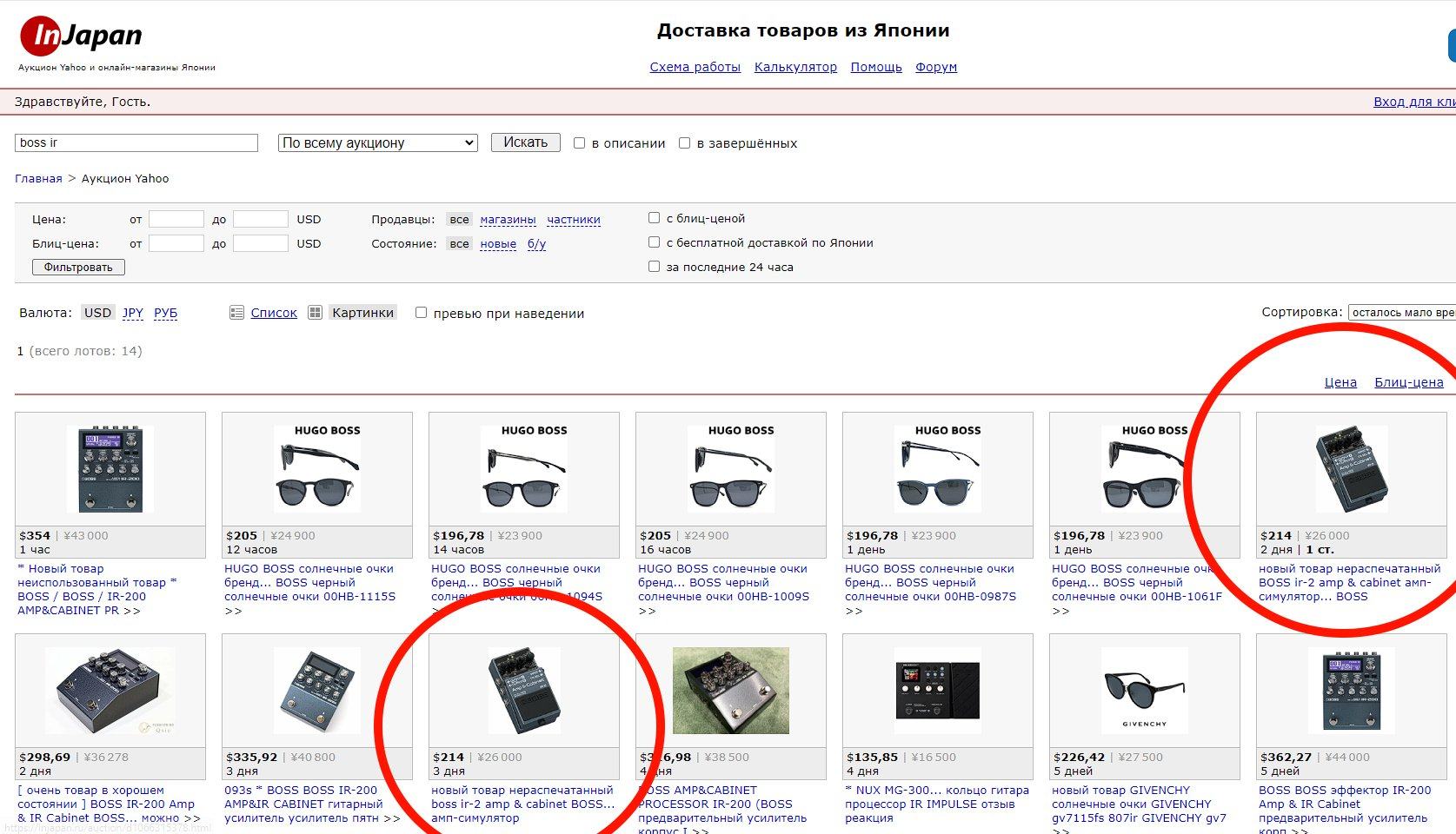Switch currency to РУБ
Viewport: 1456px width, 834px height.
[165, 313]
